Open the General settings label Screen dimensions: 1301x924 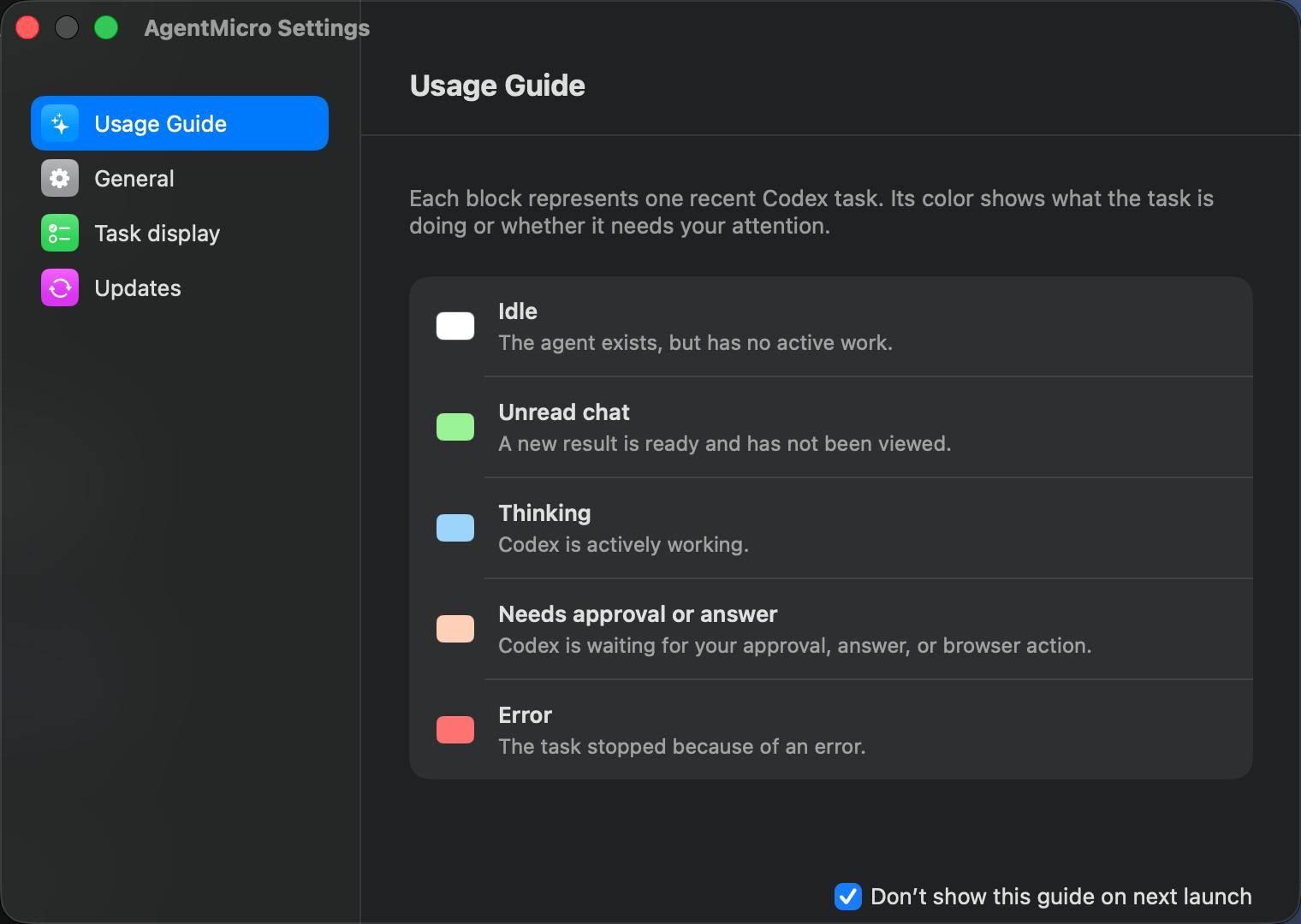coord(134,179)
